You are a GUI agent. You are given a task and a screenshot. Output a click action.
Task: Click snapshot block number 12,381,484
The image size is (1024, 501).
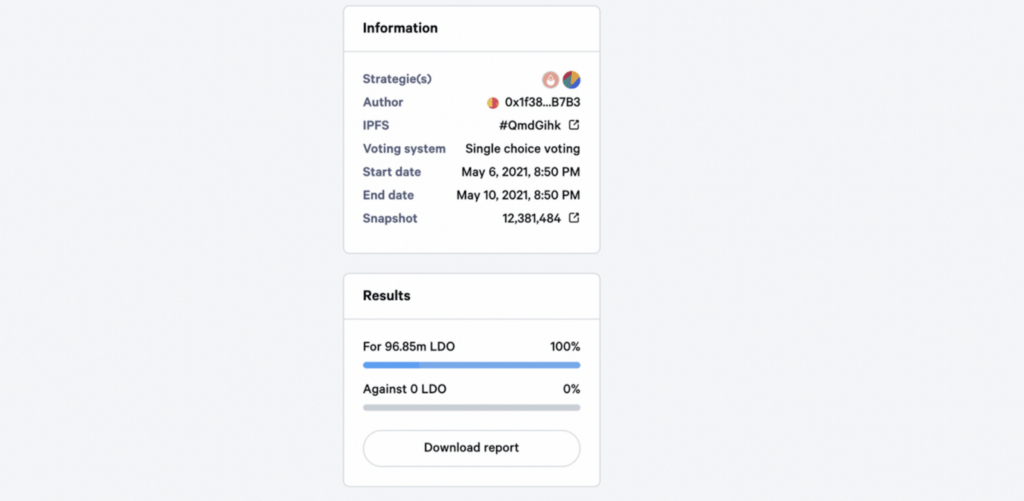click(x=531, y=218)
